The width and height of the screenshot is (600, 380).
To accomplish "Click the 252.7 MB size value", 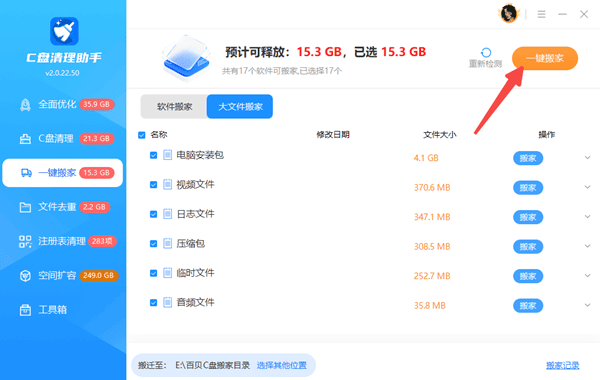I will 432,276.
